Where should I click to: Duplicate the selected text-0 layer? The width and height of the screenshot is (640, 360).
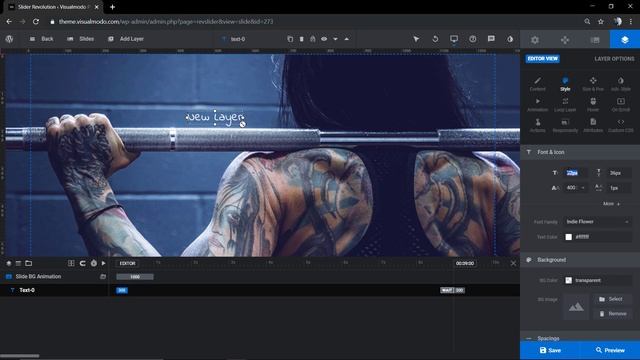(290, 39)
